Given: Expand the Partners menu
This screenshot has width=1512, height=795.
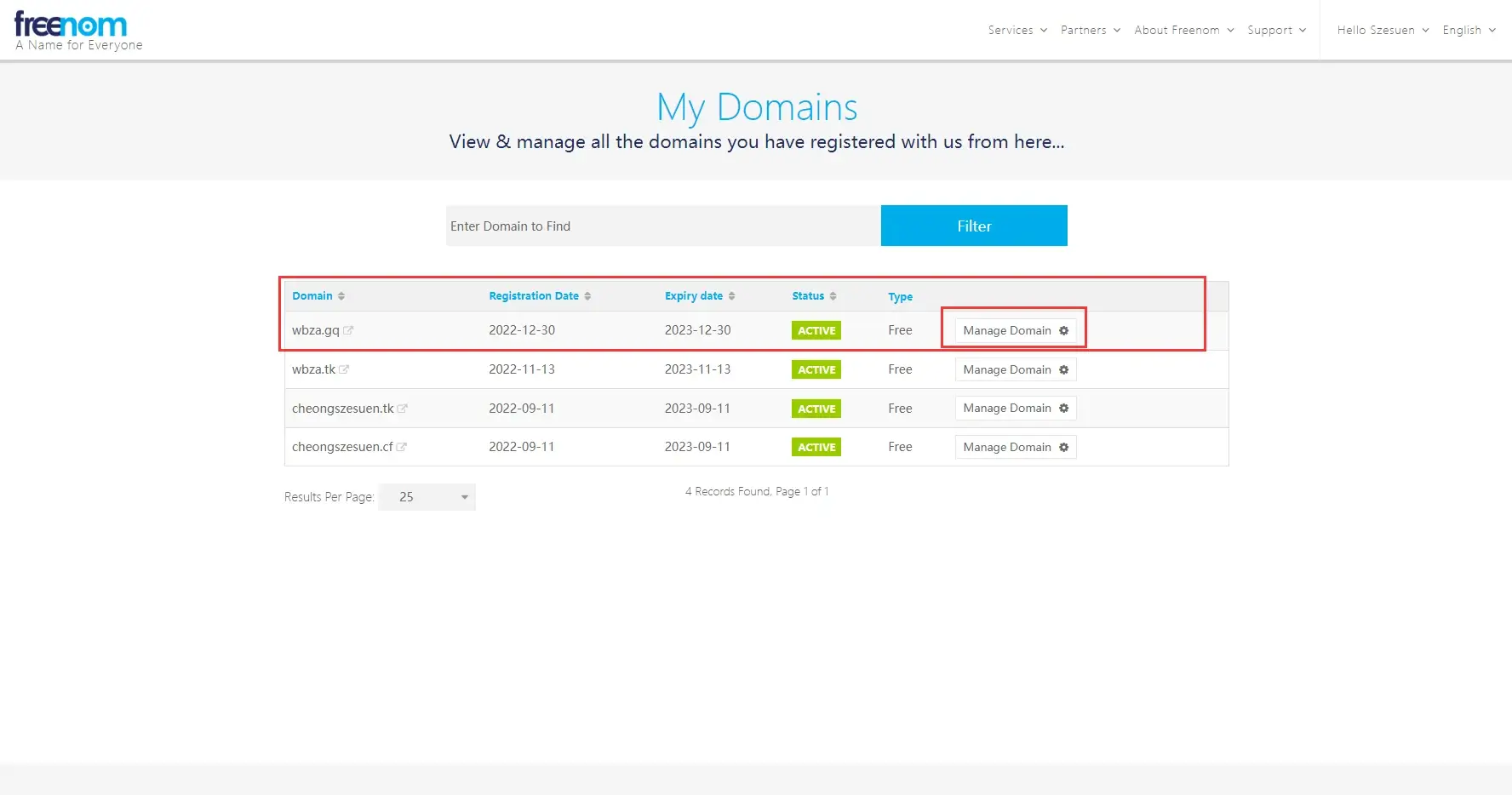Looking at the screenshot, I should [1090, 30].
